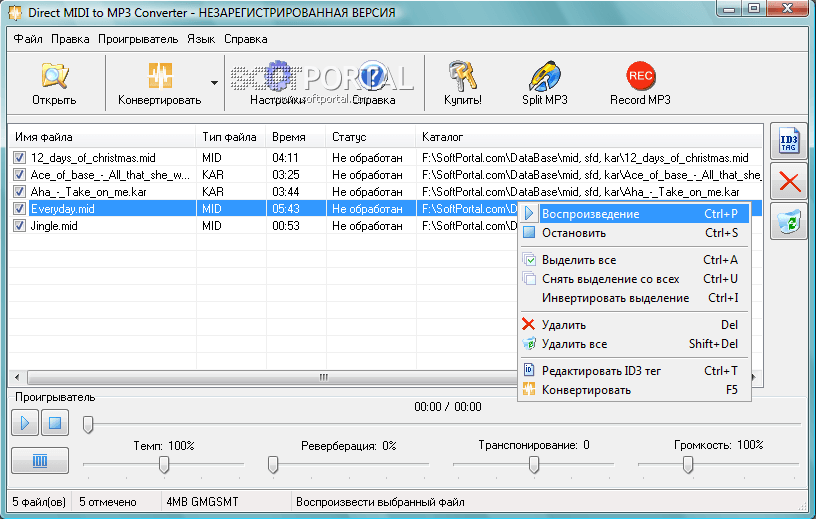Click the left arrow of horizontal scrollbar
816x519 pixels.
tap(17, 377)
